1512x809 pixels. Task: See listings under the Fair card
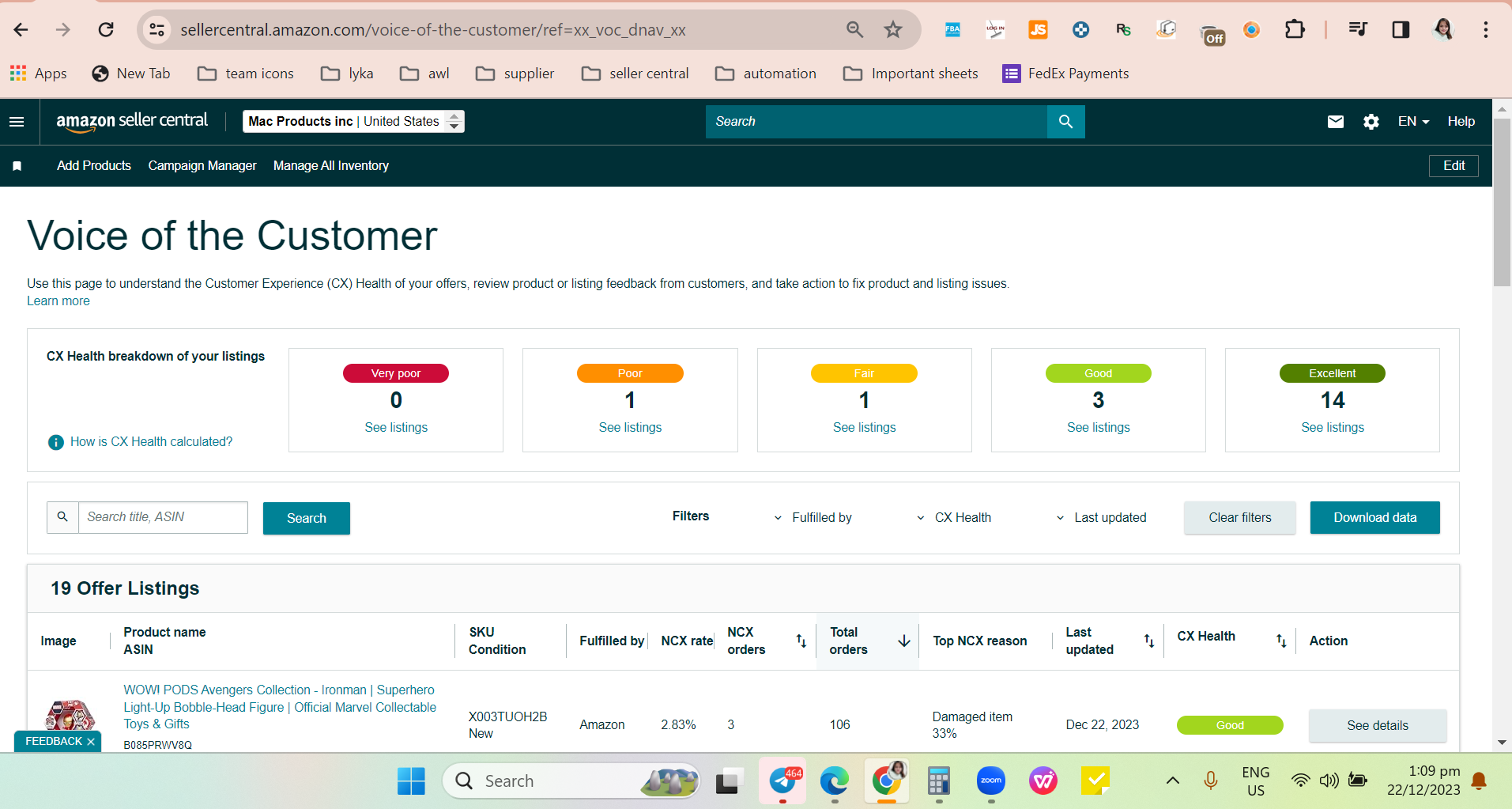click(864, 428)
